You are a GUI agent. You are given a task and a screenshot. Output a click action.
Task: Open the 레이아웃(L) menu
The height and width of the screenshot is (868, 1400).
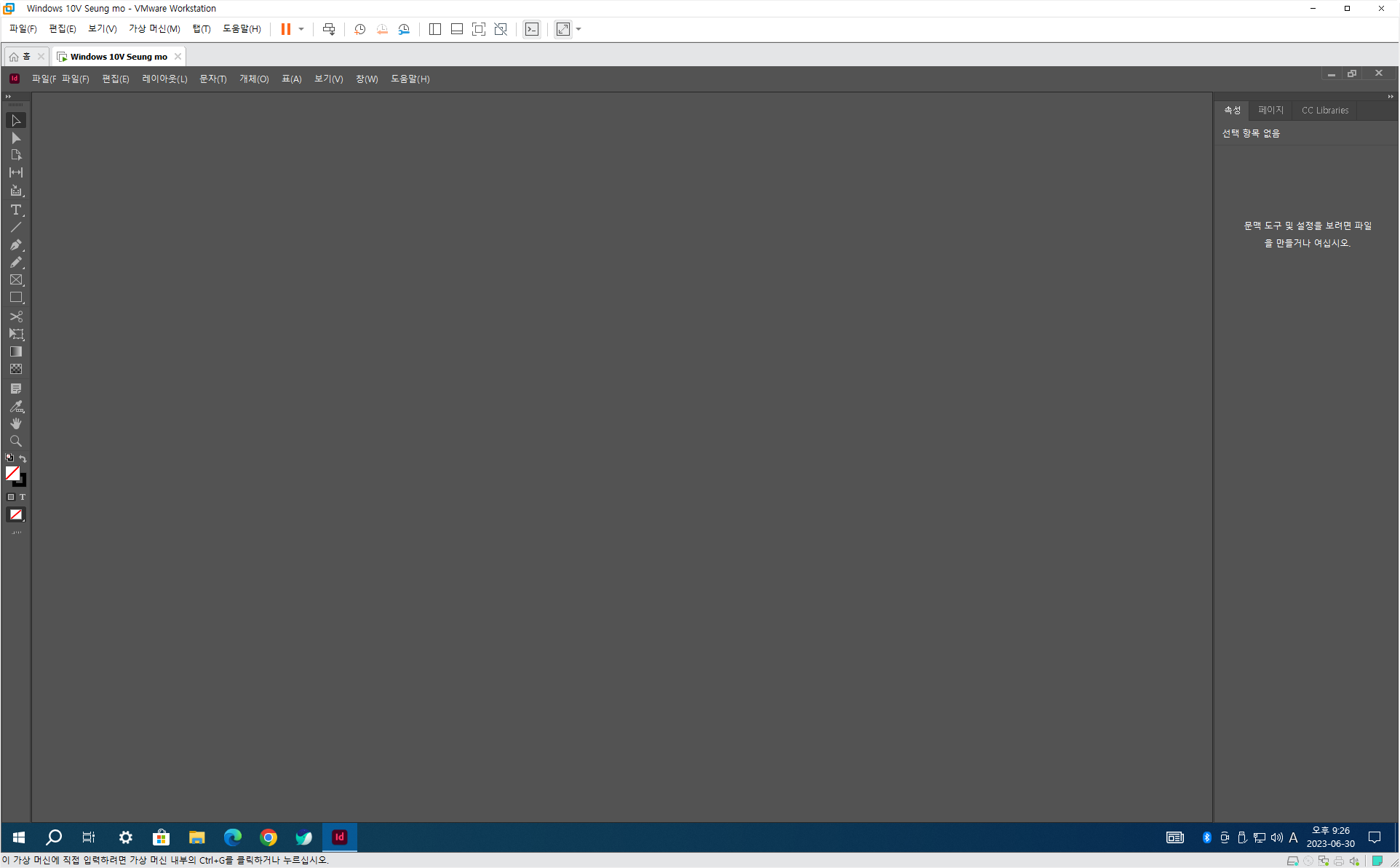pos(164,79)
